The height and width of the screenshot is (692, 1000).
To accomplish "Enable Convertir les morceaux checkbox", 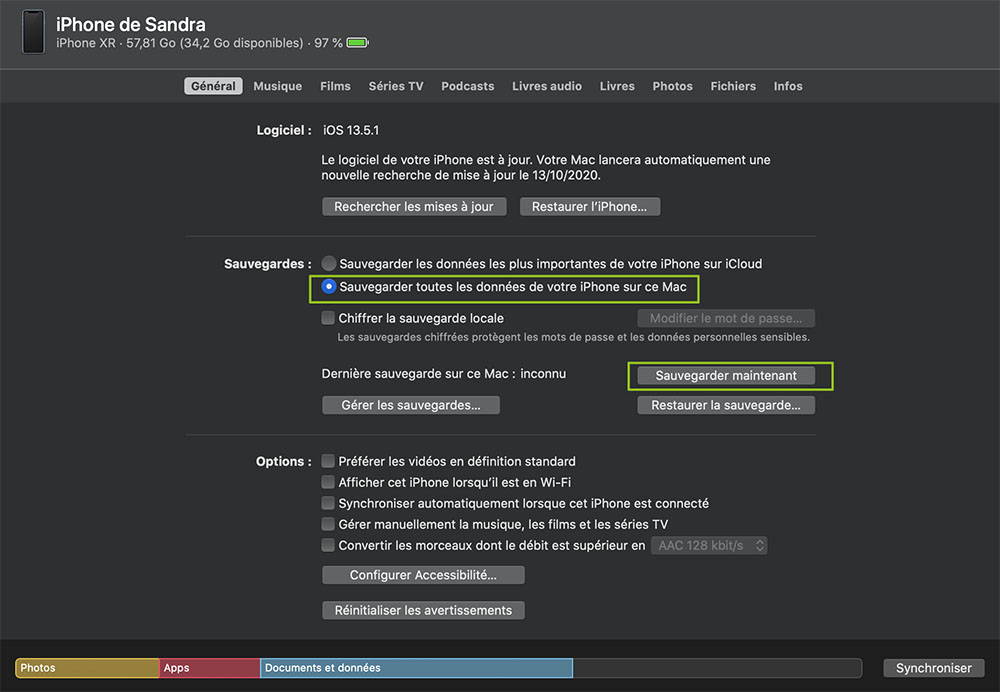I will point(328,545).
